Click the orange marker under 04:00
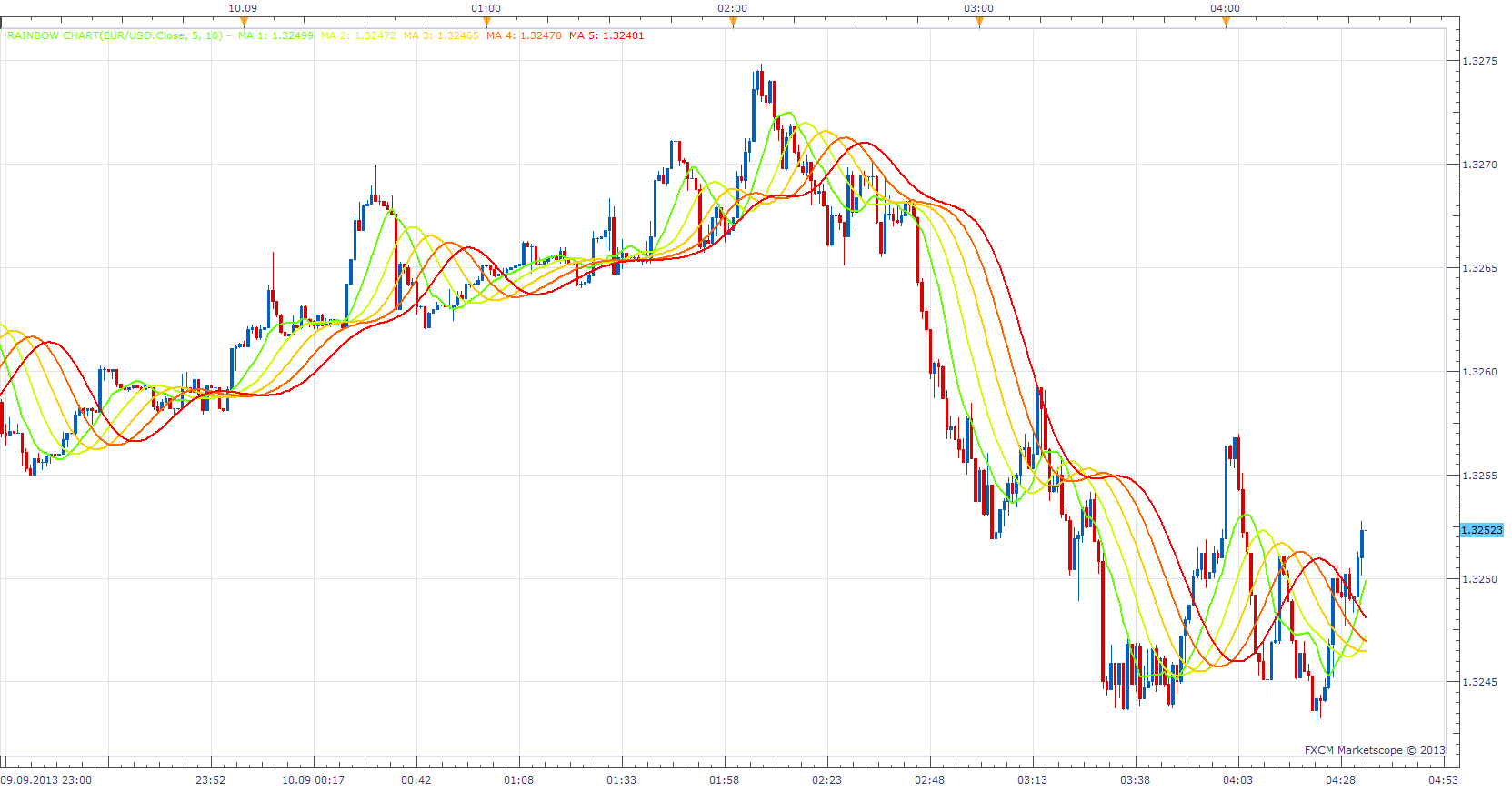 click(x=1226, y=23)
